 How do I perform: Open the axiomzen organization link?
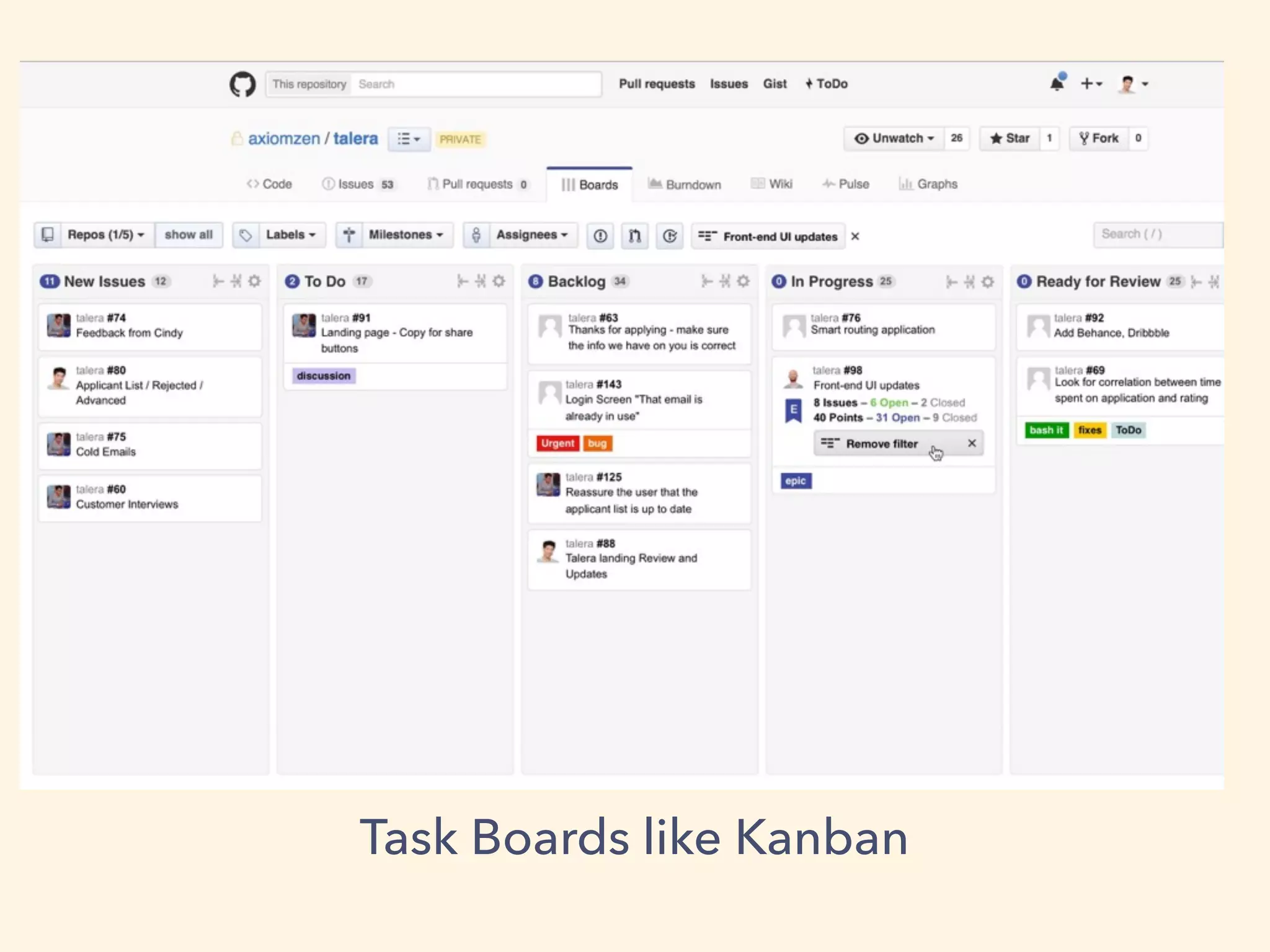click(x=284, y=138)
